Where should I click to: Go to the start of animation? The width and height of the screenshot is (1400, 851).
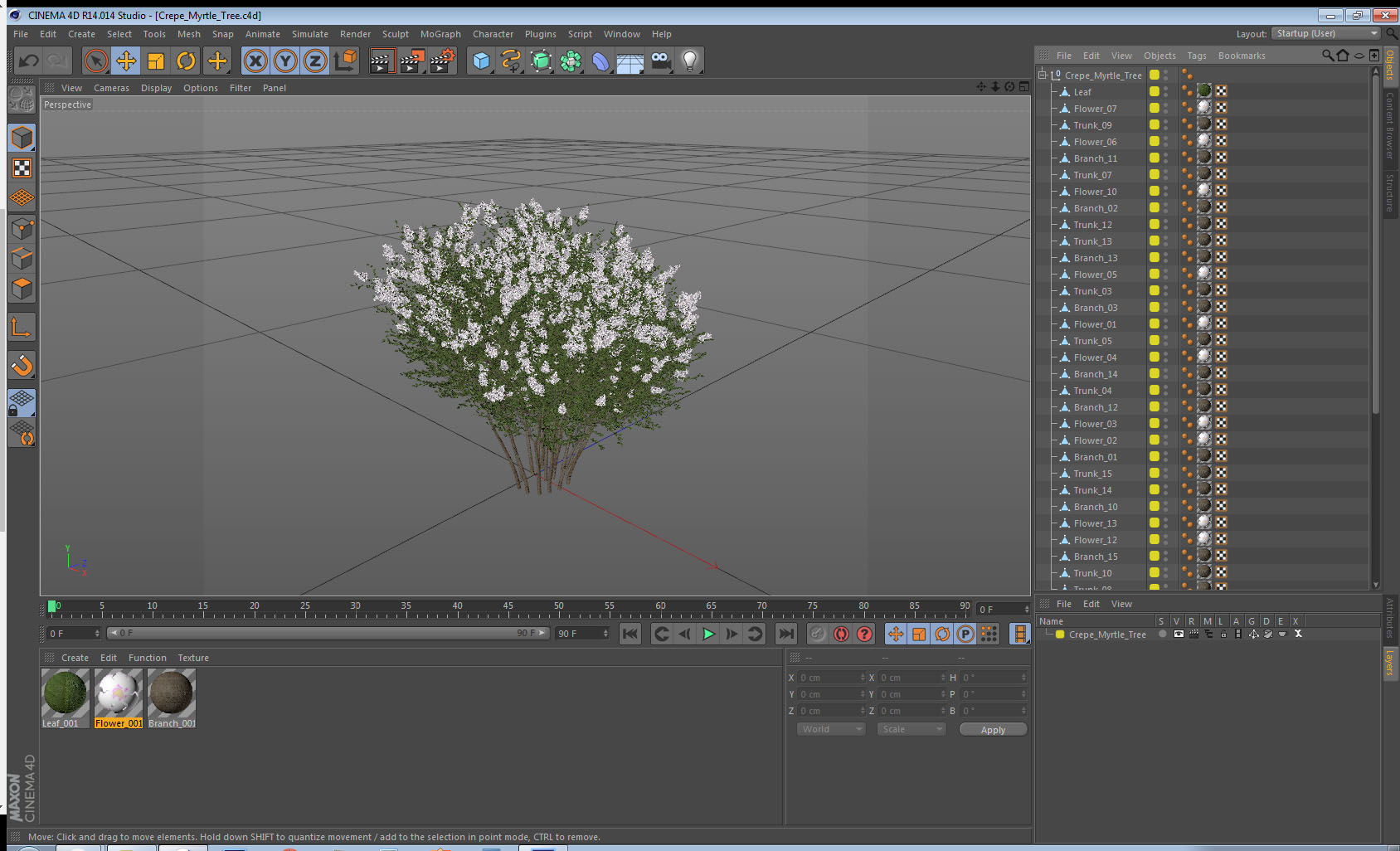[630, 634]
